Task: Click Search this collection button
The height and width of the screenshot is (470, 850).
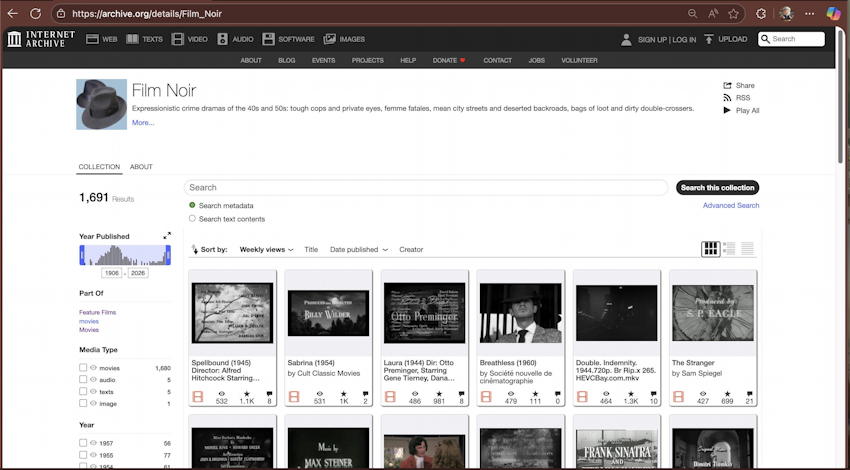Action: pos(717,188)
